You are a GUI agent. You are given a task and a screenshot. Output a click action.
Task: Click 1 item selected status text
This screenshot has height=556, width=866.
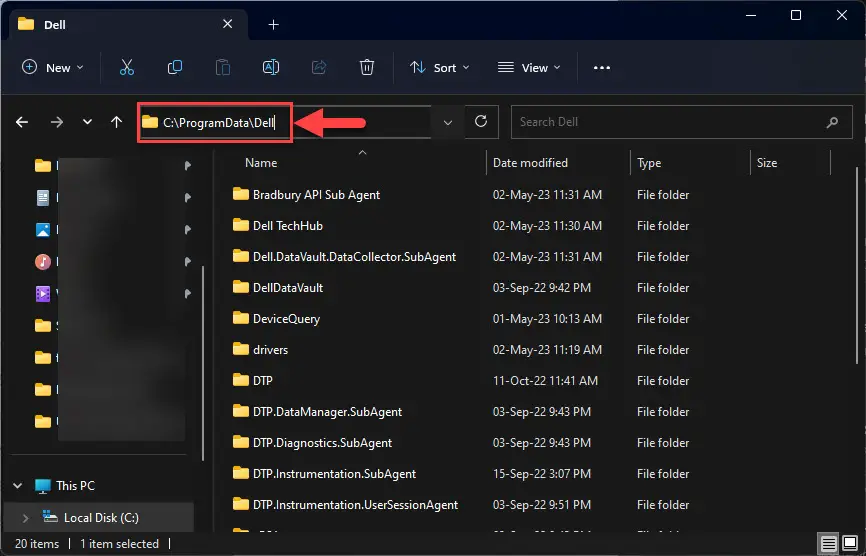click(119, 544)
